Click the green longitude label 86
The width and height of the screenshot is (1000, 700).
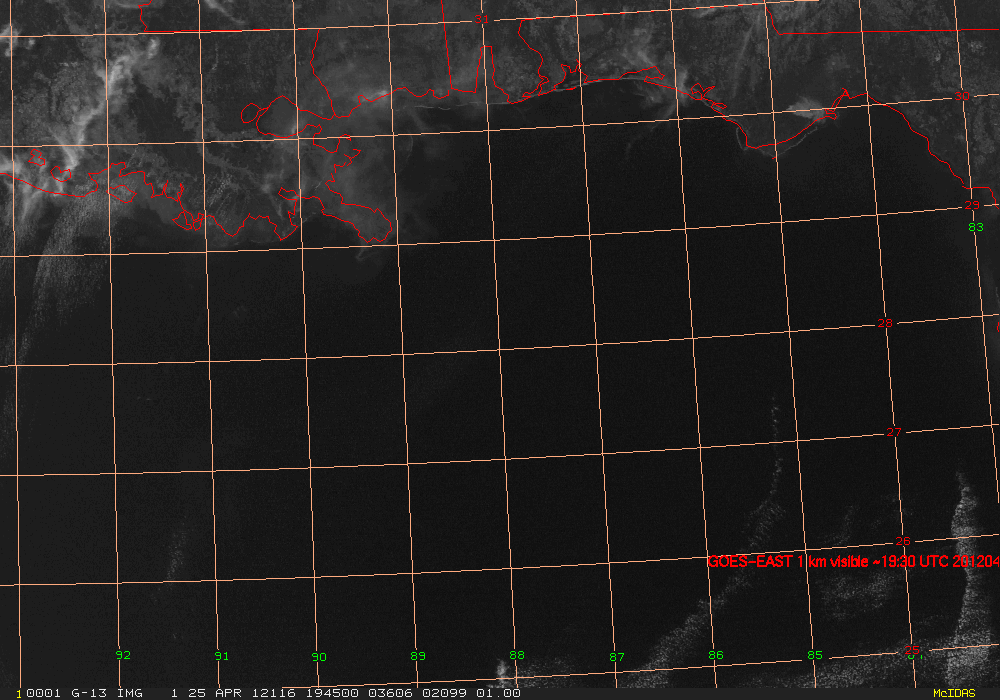(716, 655)
